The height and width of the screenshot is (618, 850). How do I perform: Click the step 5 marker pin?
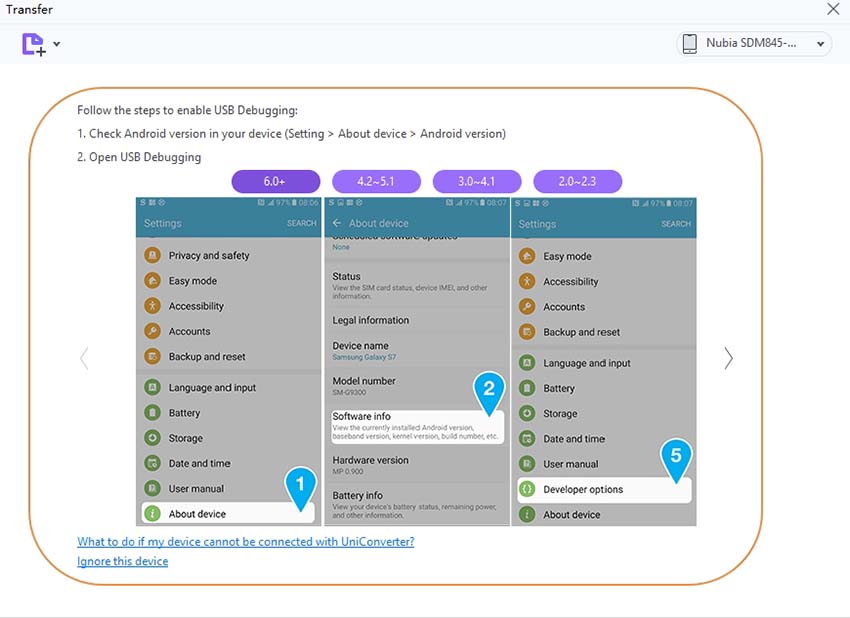pos(676,457)
